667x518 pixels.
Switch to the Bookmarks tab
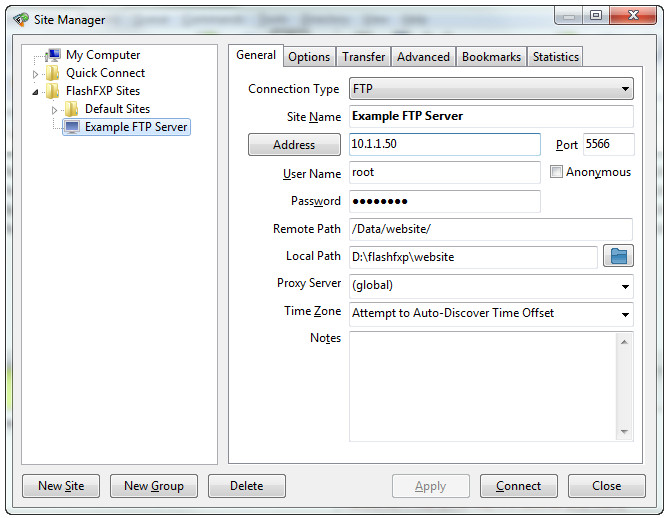click(x=491, y=57)
